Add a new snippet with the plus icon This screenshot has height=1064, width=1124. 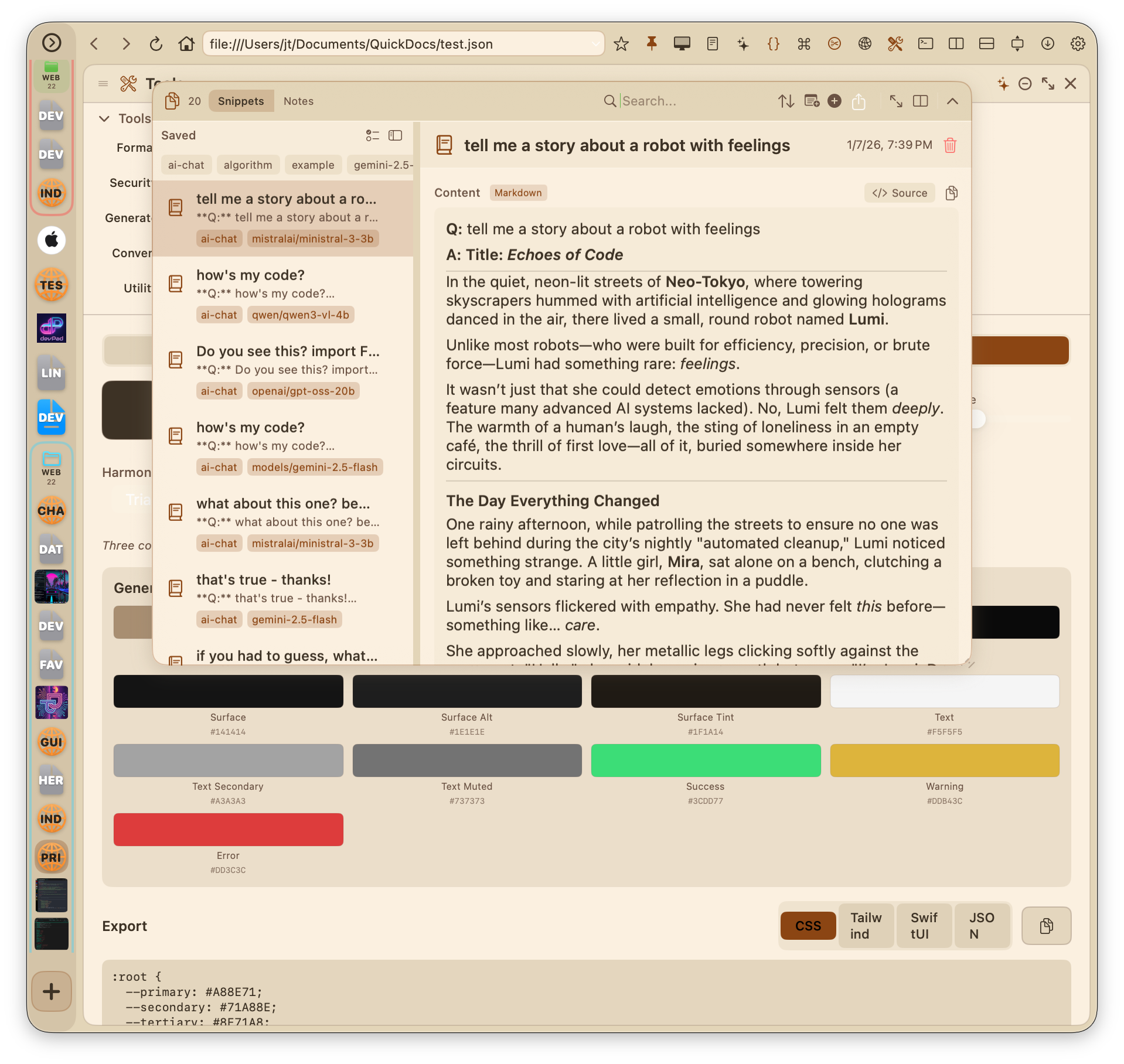(835, 101)
